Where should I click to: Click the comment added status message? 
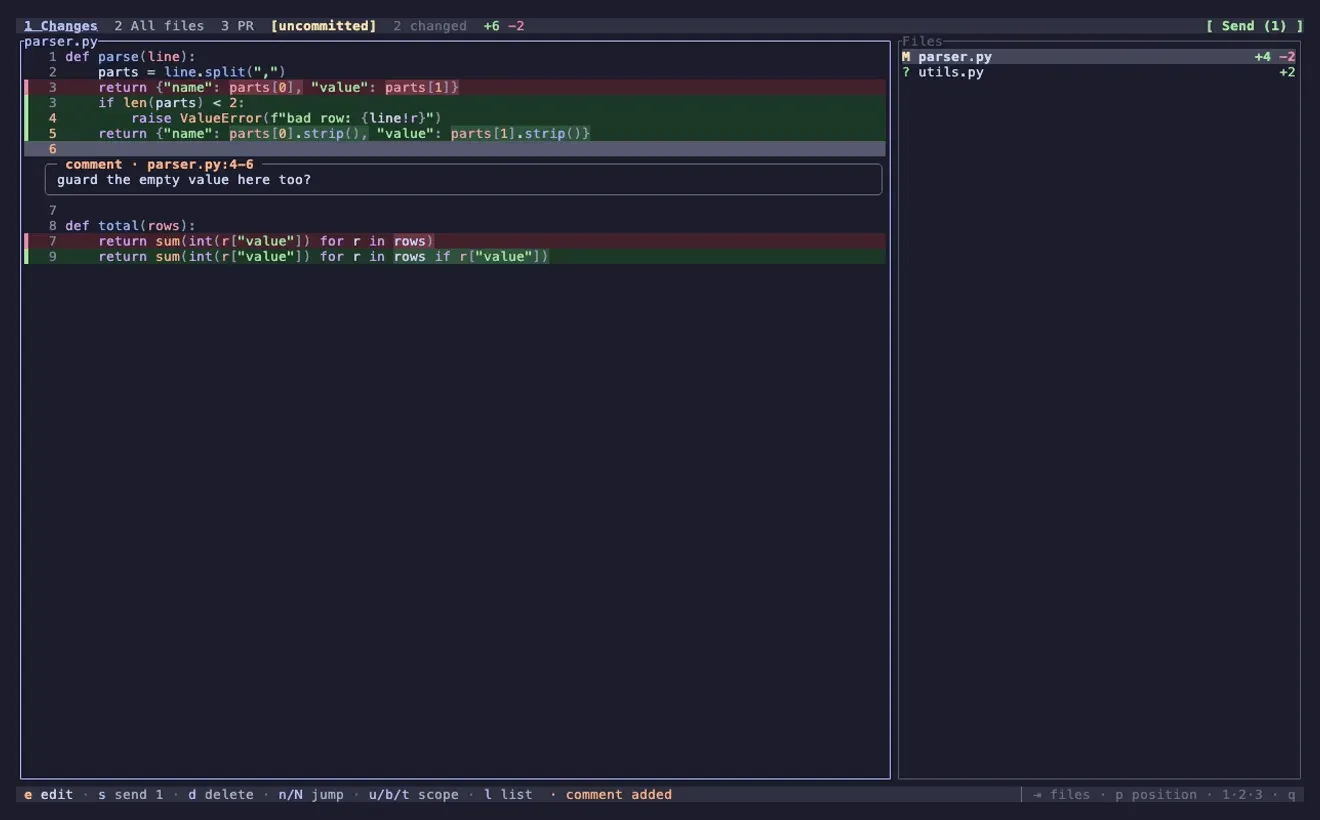point(619,795)
